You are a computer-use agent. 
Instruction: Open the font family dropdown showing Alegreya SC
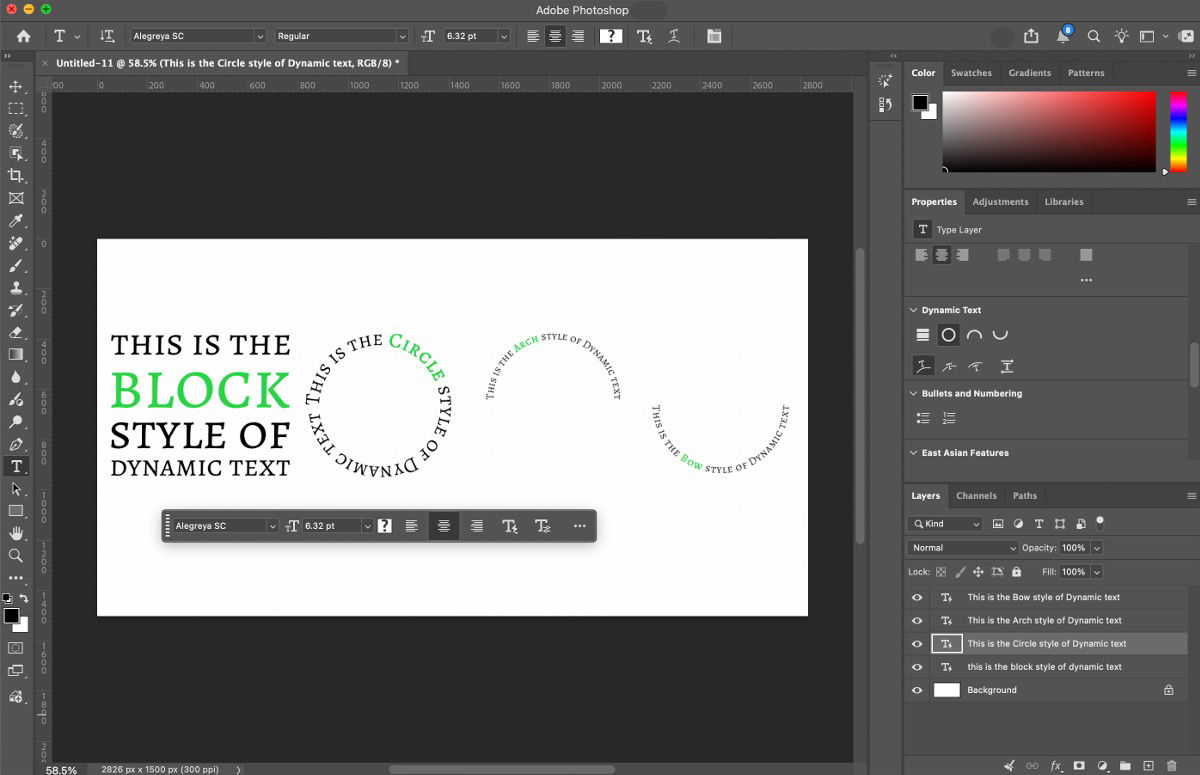pyautogui.click(x=196, y=36)
